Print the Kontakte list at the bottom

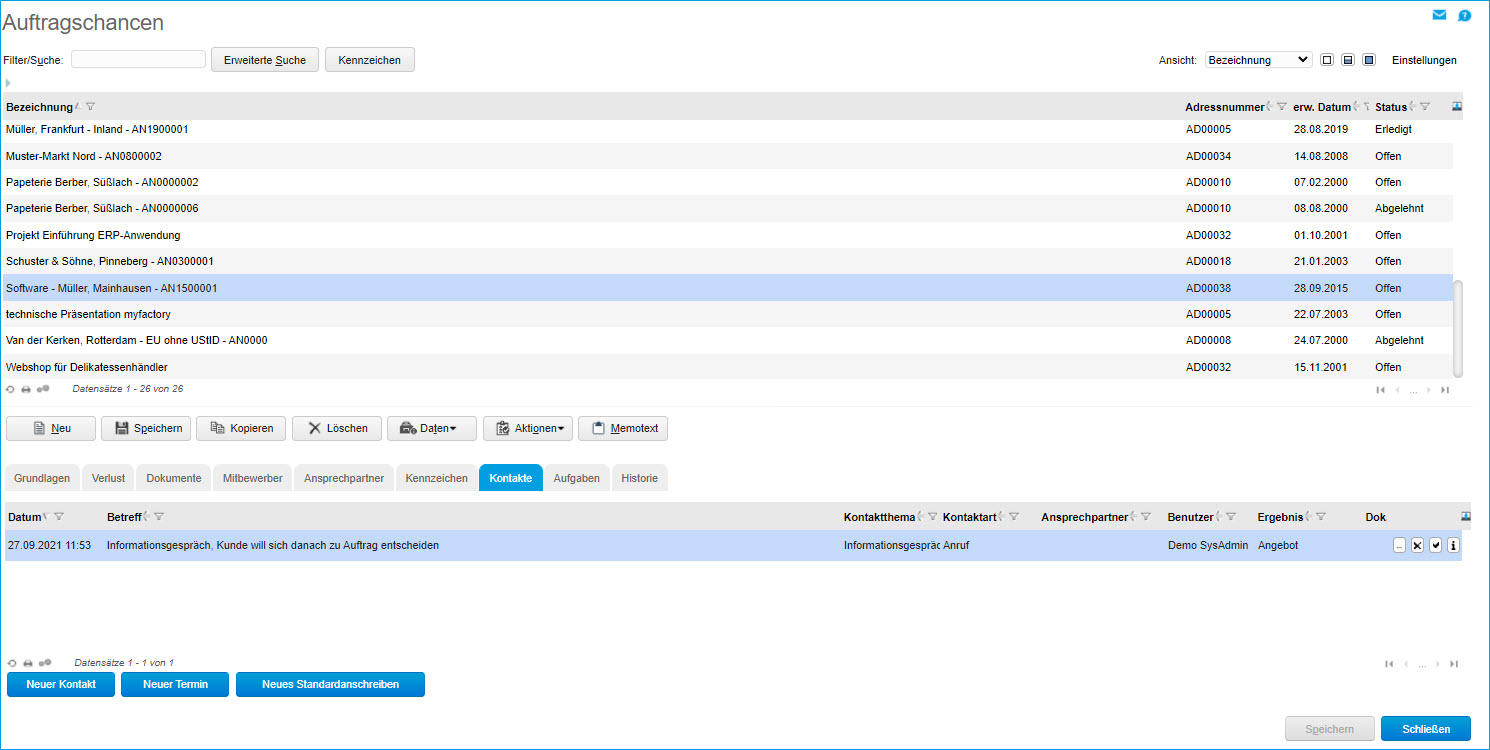(28, 663)
